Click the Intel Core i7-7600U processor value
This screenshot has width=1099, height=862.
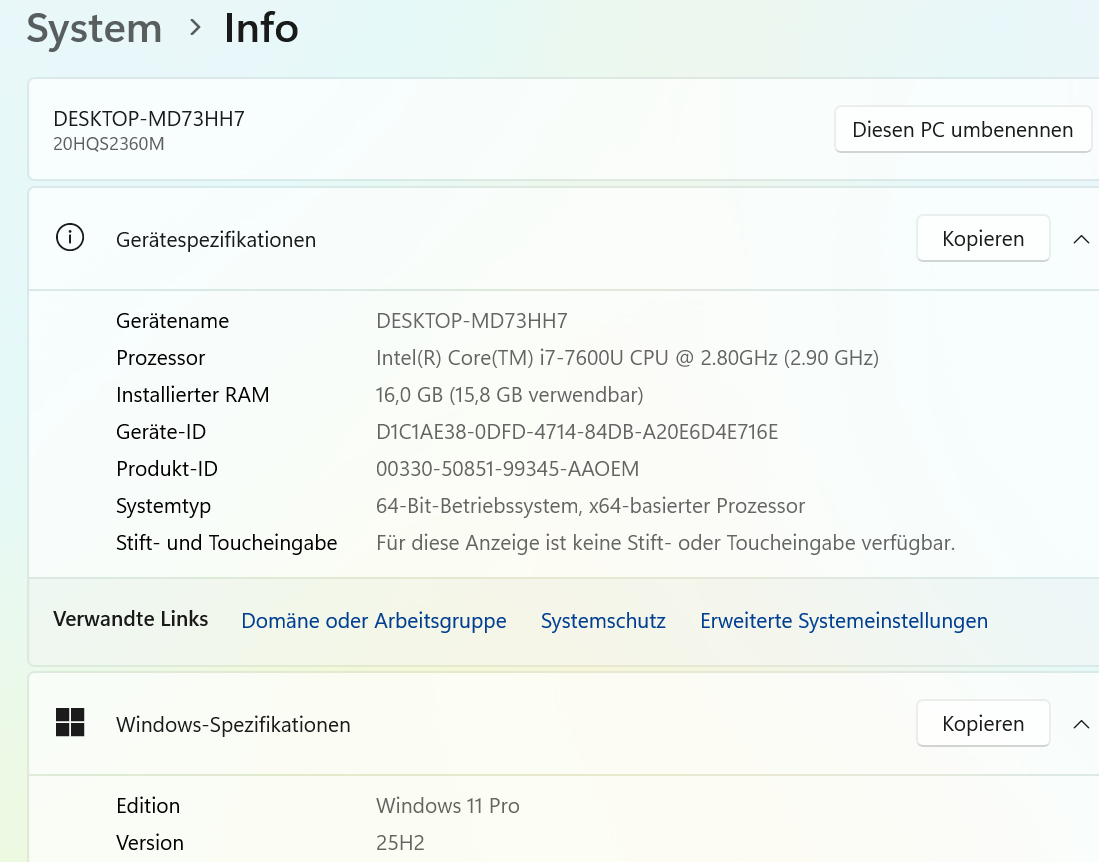[627, 358]
